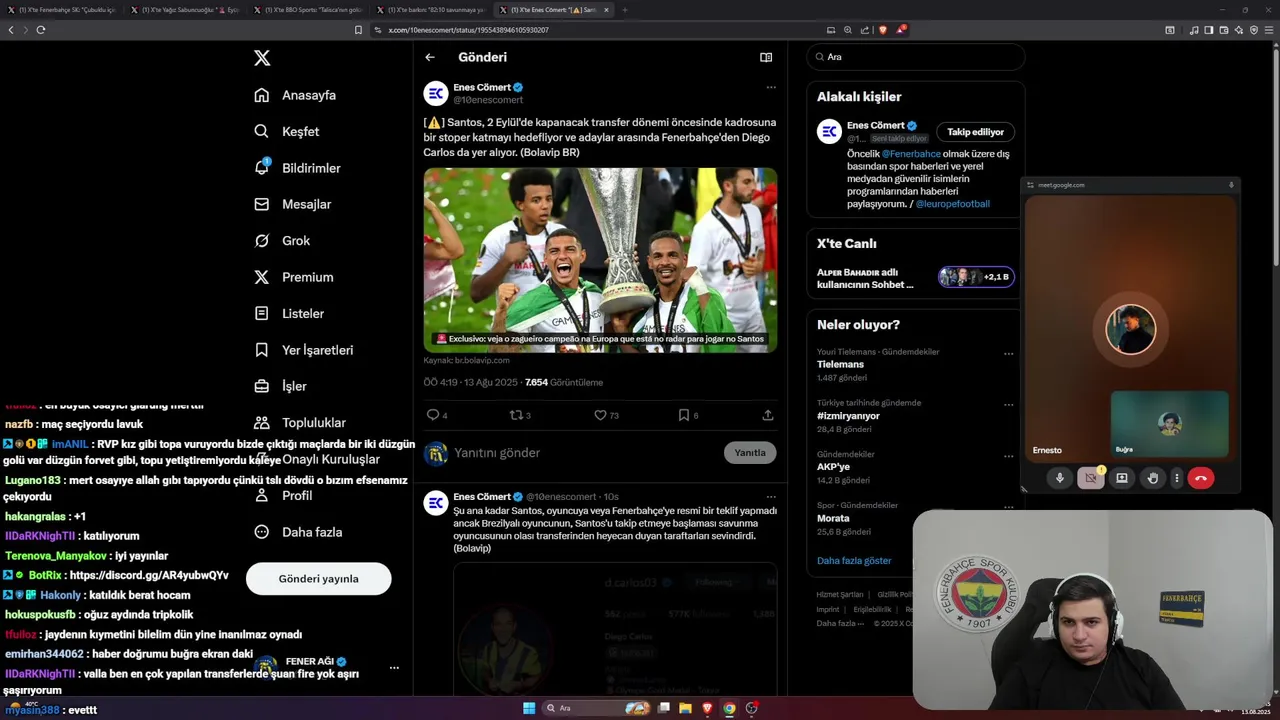Go back with the Gönderi arrow
Image resolution: width=1280 pixels, height=720 pixels.
(x=430, y=57)
